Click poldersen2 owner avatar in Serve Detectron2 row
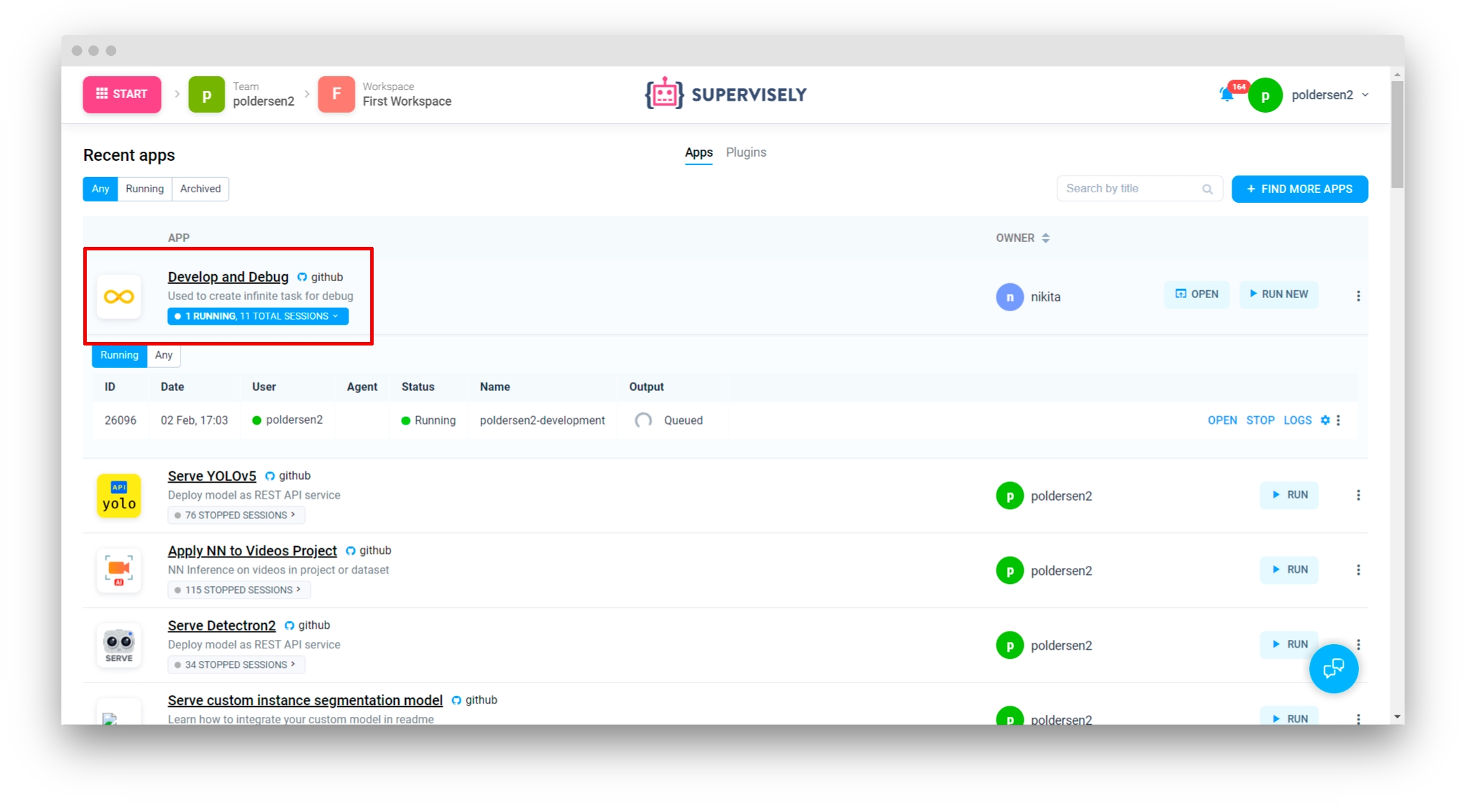The image size is (1466, 812). pos(1010,646)
